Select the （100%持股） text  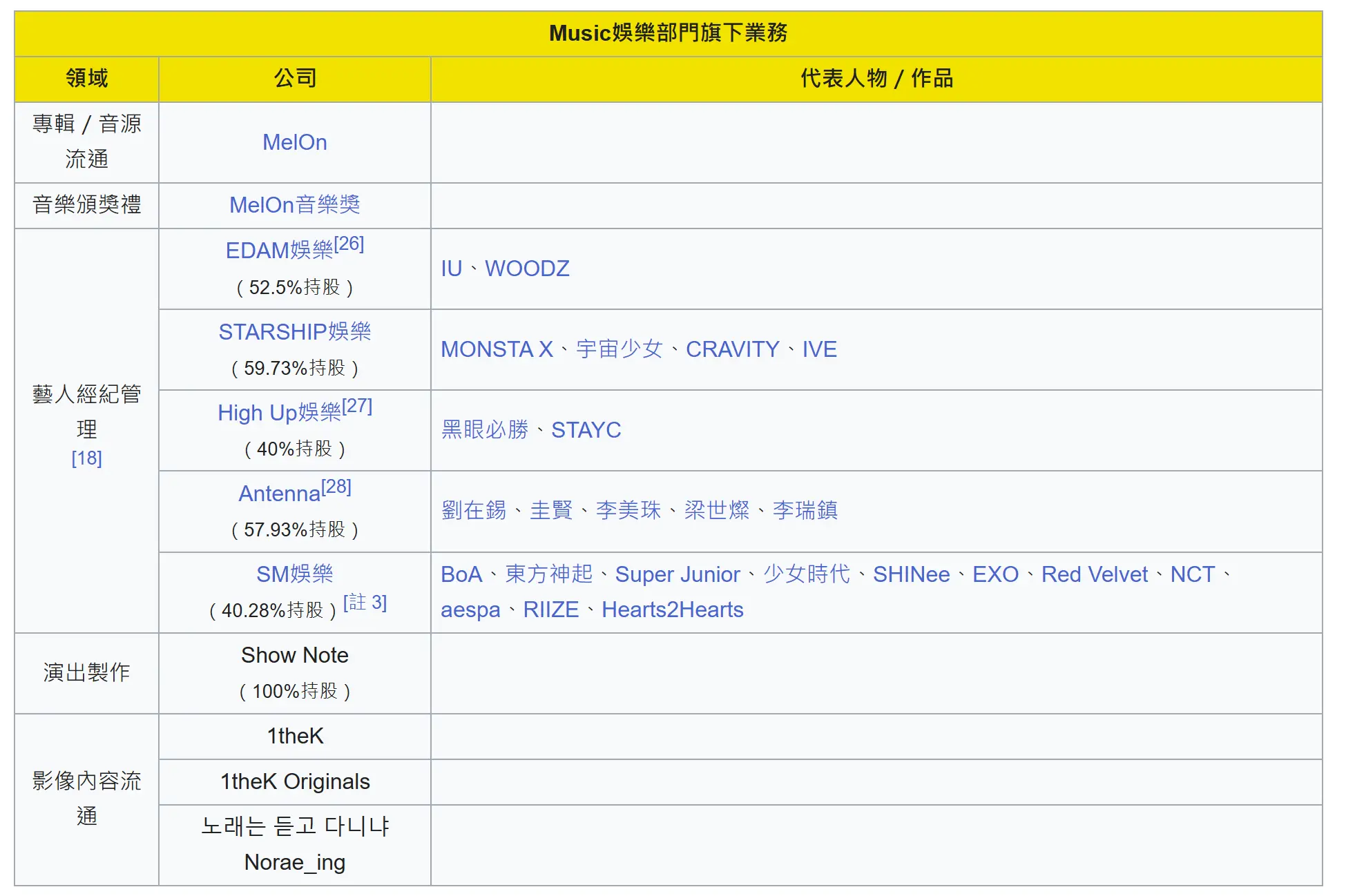click(x=295, y=692)
